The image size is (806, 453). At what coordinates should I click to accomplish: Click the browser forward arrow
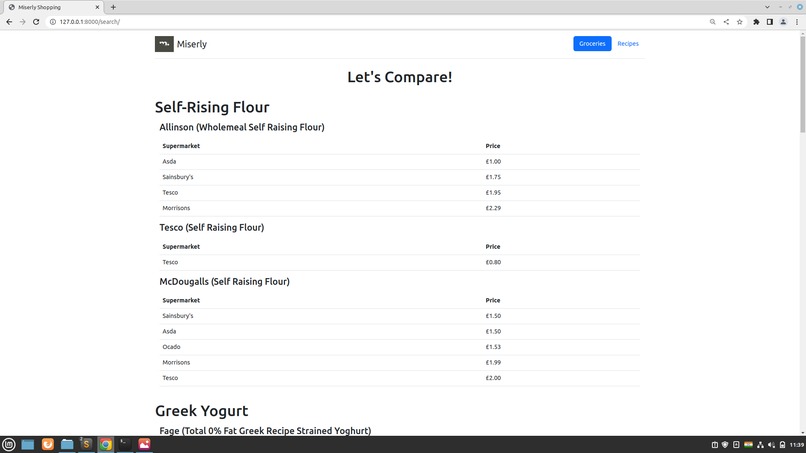pyautogui.click(x=23, y=22)
